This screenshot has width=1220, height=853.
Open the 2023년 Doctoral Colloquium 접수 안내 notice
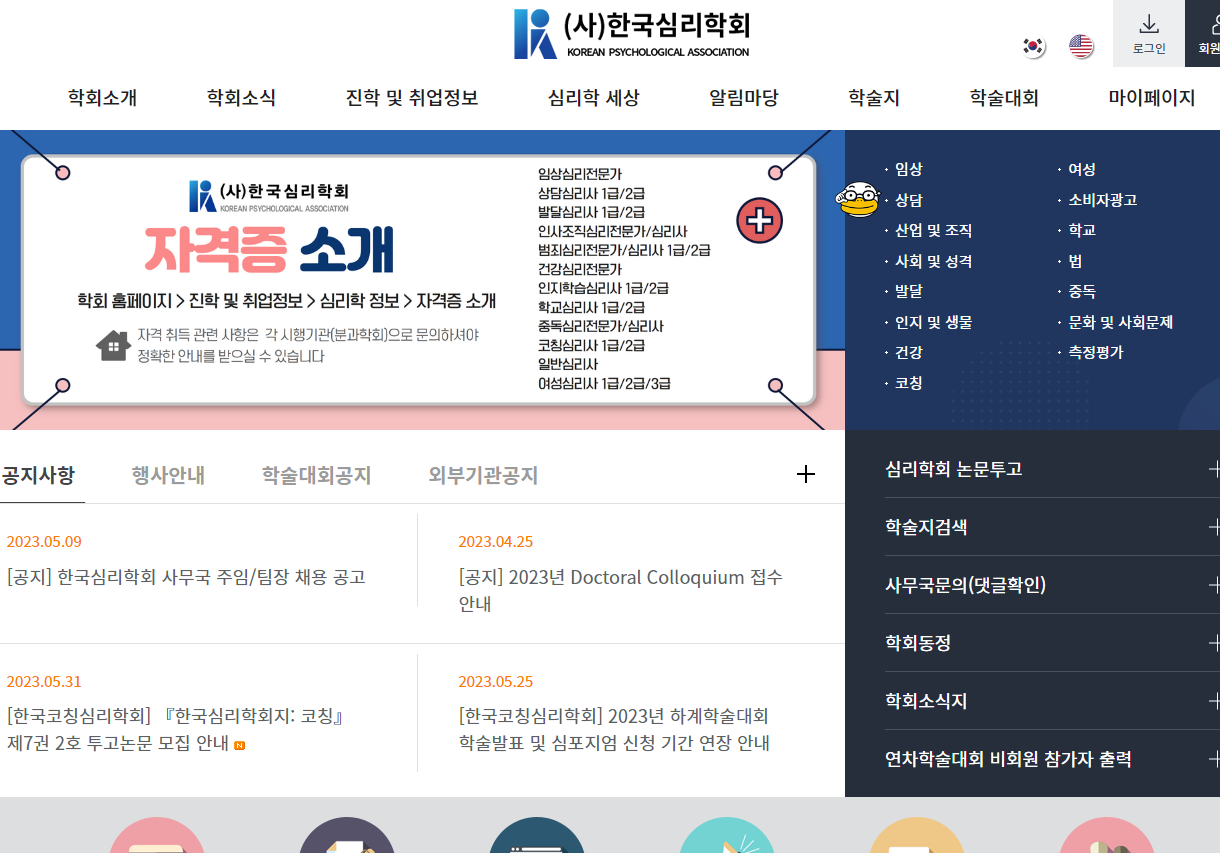point(620,590)
